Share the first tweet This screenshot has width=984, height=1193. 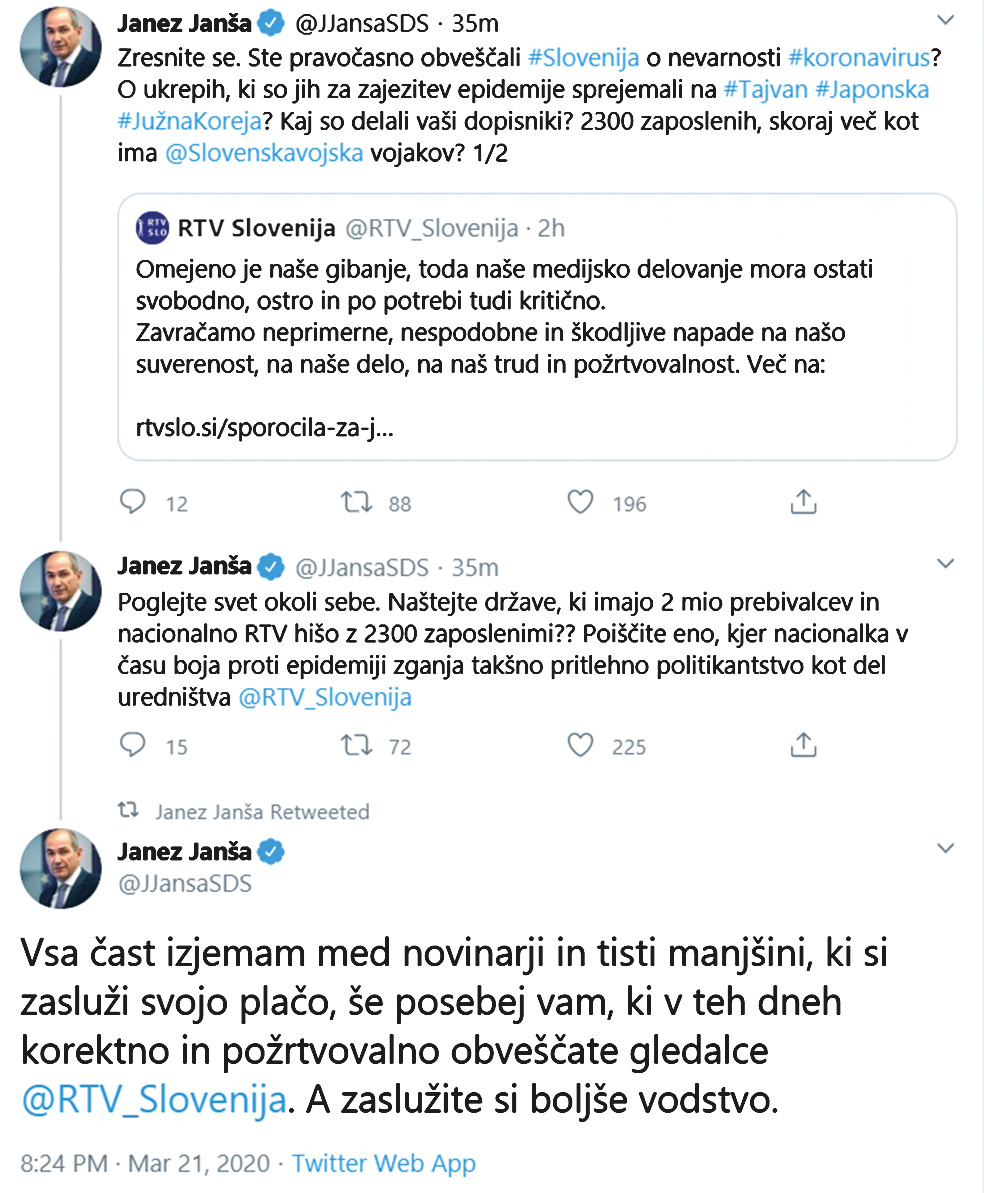tap(804, 502)
